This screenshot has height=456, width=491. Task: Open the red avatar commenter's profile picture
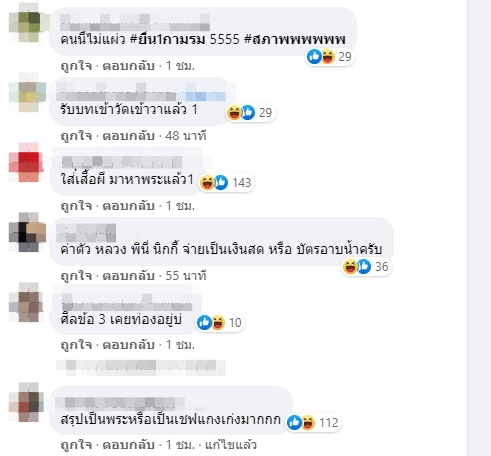coord(27,163)
